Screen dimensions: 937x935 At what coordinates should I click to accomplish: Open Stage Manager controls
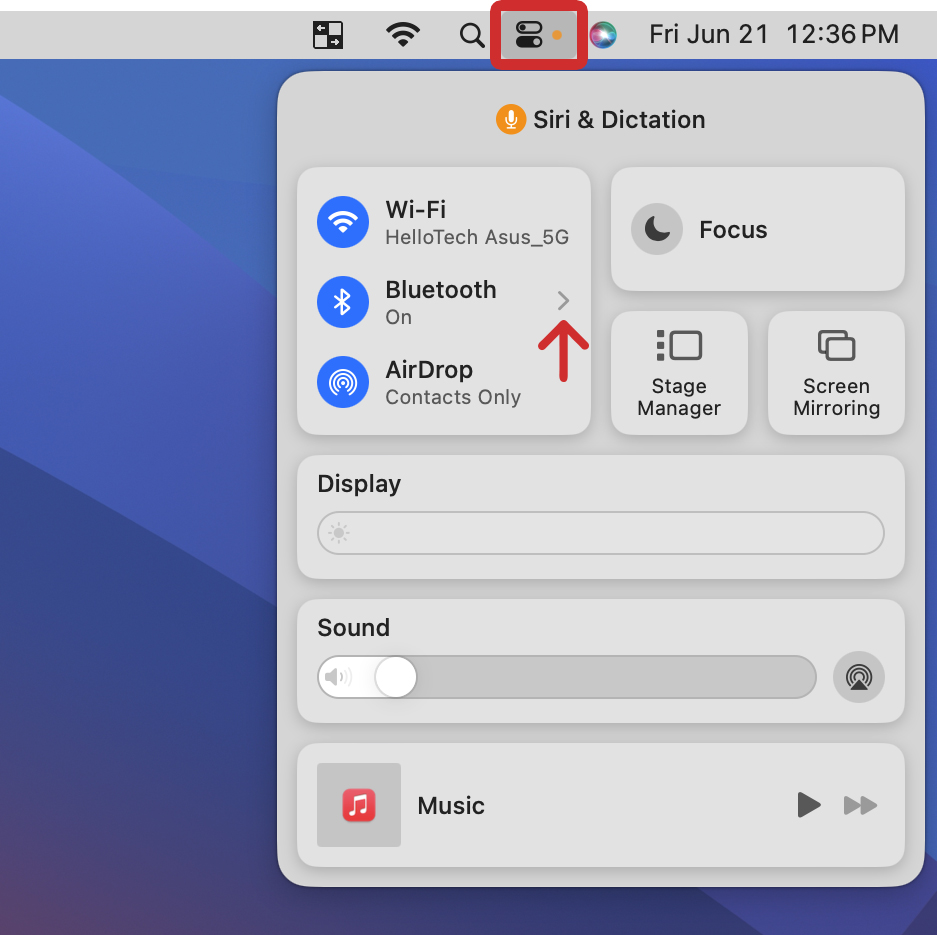[x=679, y=372]
